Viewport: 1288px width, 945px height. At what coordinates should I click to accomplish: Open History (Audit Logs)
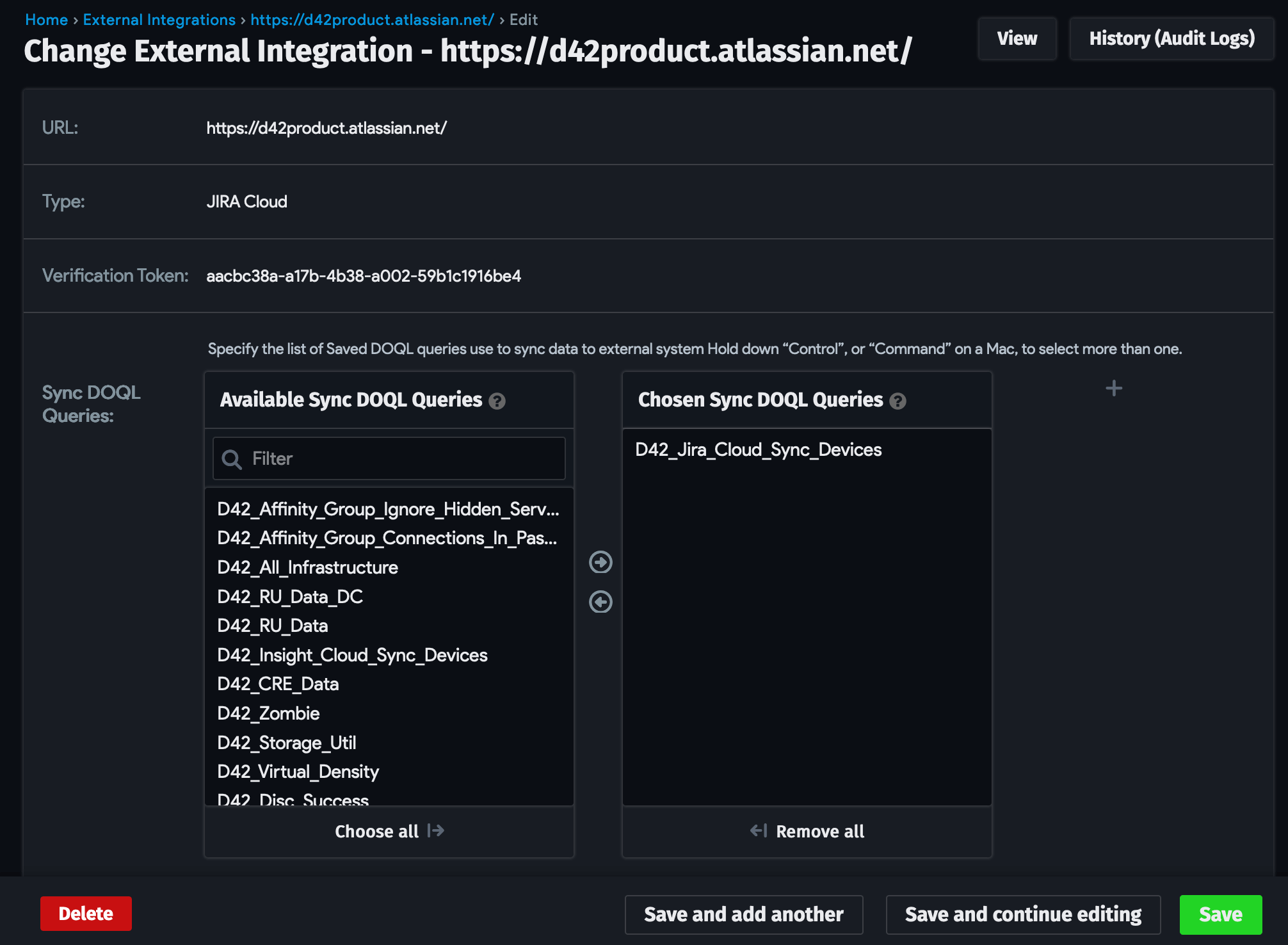(x=1171, y=38)
